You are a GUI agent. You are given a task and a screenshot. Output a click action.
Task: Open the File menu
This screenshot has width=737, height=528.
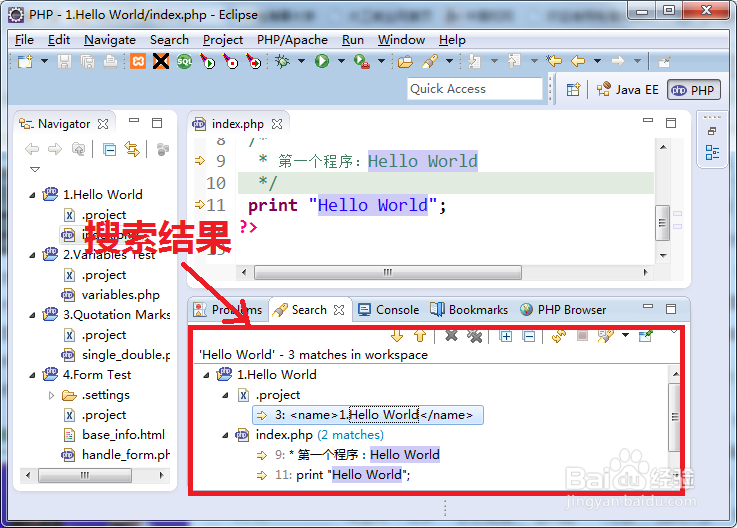pyautogui.click(x=24, y=40)
